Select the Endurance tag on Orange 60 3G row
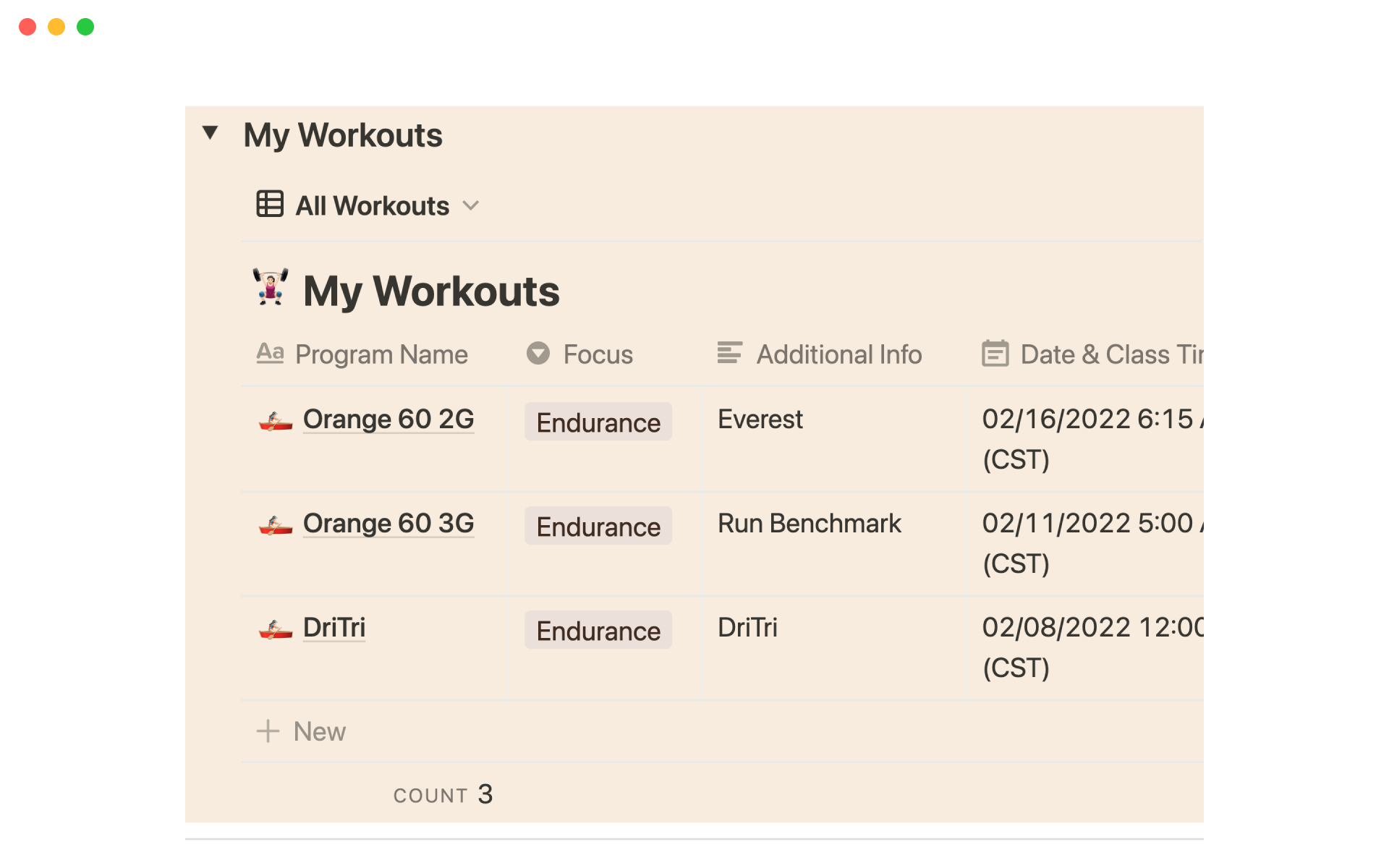Screen dimensions: 1389x868 click(598, 526)
